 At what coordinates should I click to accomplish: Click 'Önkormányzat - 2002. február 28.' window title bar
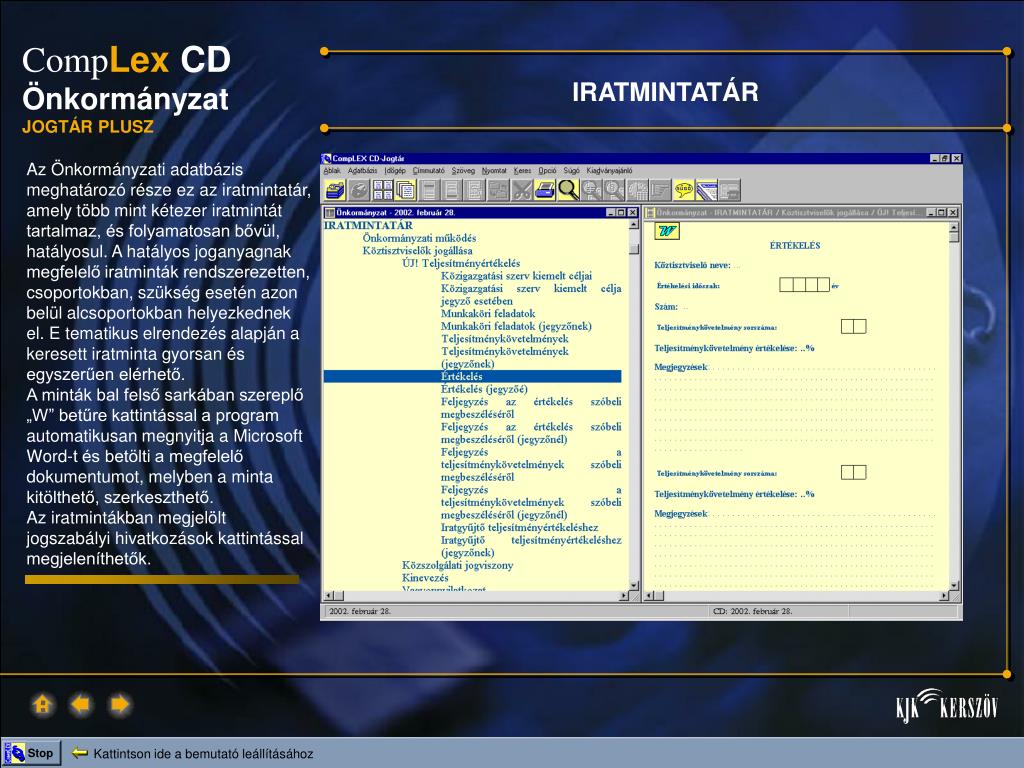(481, 212)
